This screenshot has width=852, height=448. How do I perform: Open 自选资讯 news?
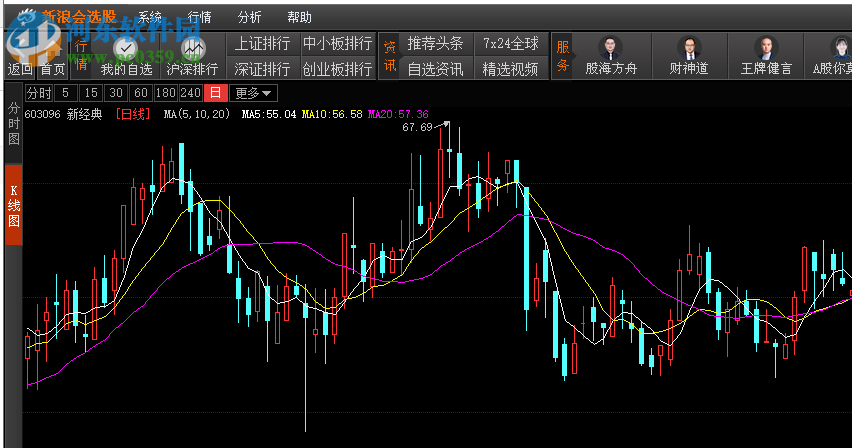(x=435, y=69)
